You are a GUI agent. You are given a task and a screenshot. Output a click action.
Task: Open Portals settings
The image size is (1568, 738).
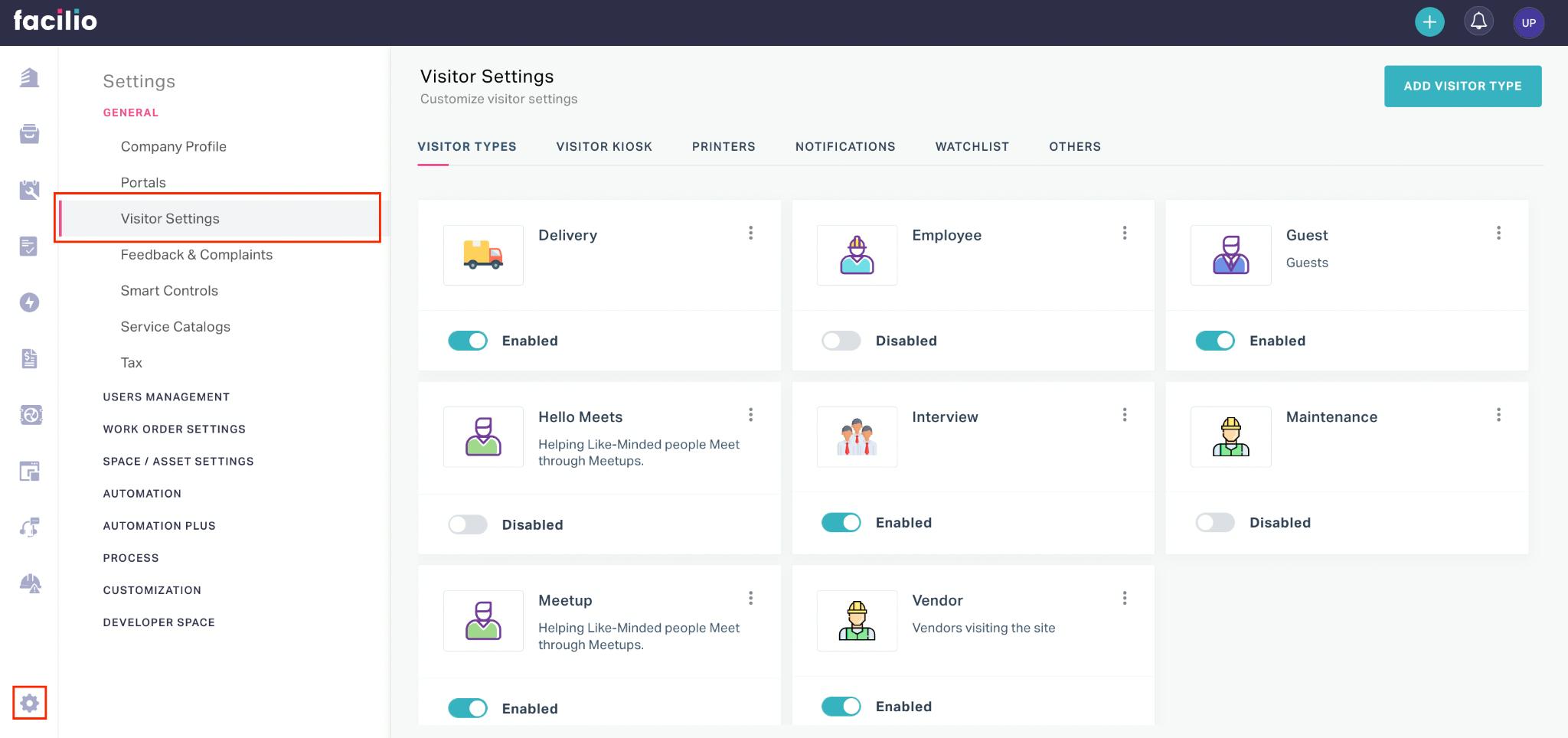click(x=143, y=182)
